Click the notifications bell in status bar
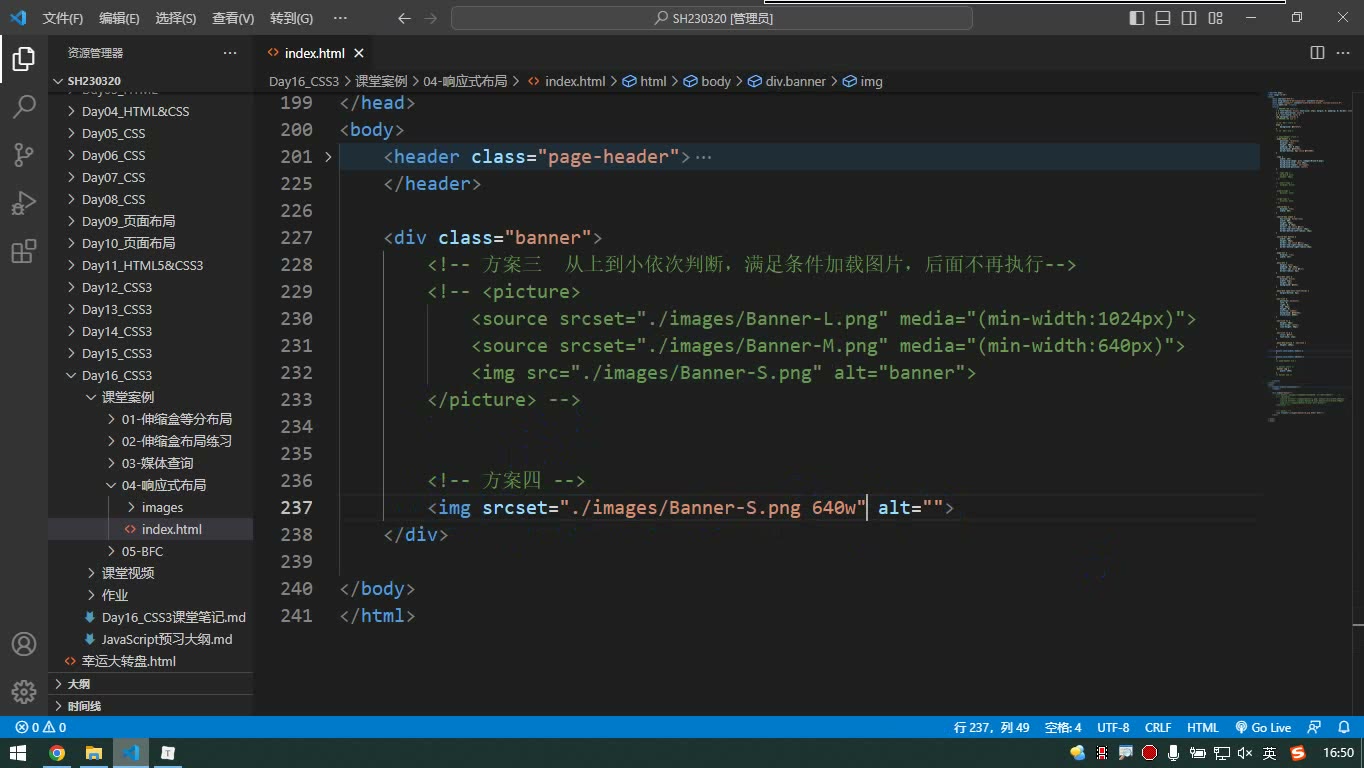The image size is (1364, 768). point(1343,728)
